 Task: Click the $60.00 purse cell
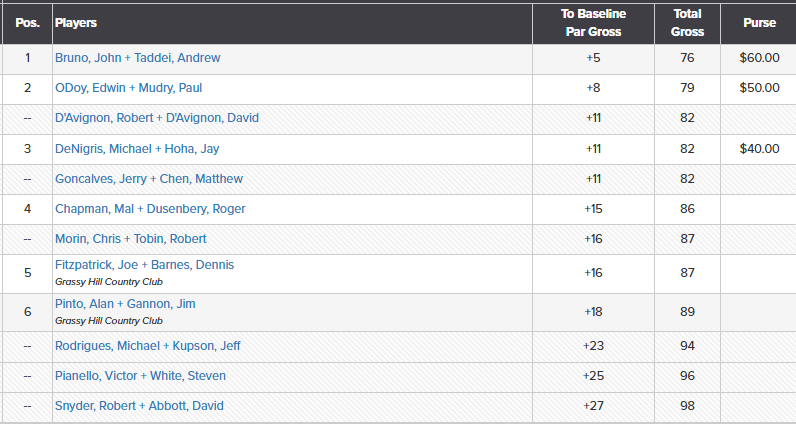click(x=759, y=58)
